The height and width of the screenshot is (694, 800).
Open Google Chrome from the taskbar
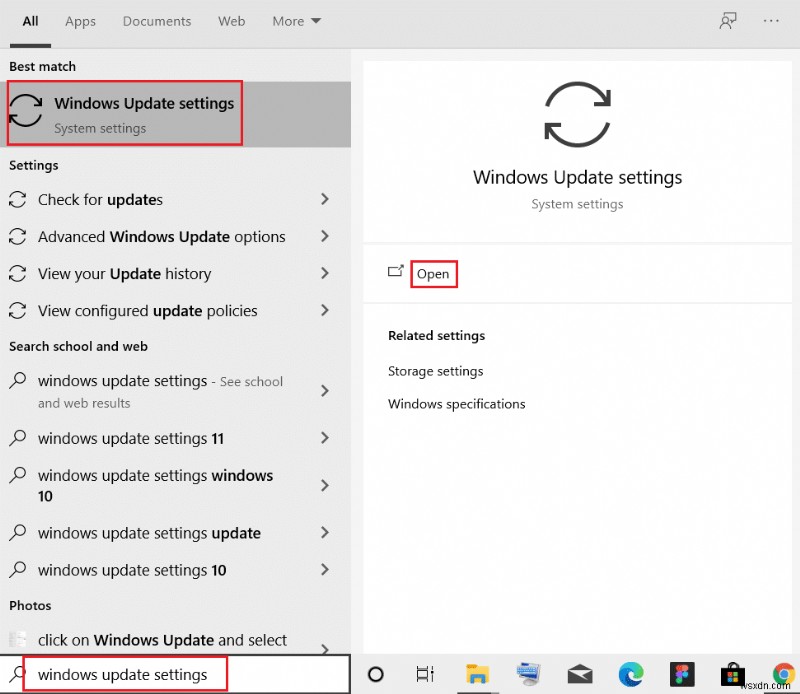784,674
